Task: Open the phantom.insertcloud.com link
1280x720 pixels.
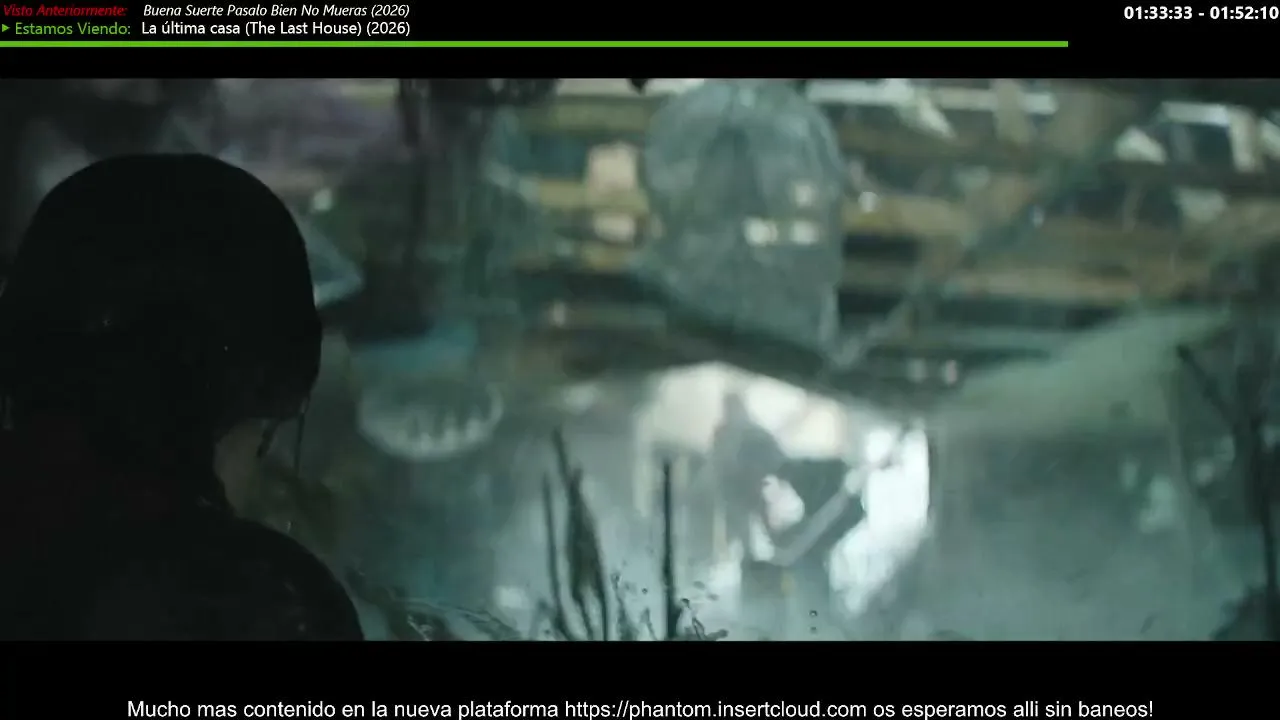Action: [x=716, y=709]
